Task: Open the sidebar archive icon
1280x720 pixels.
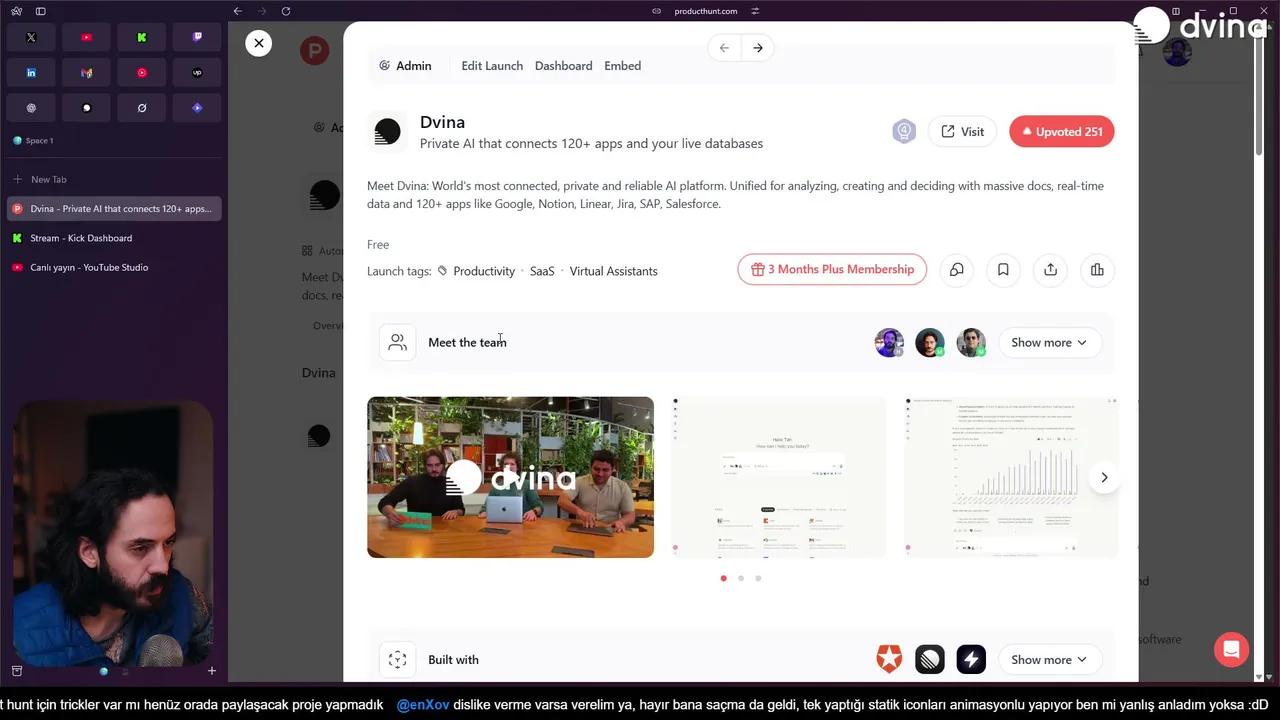Action: click(17, 671)
